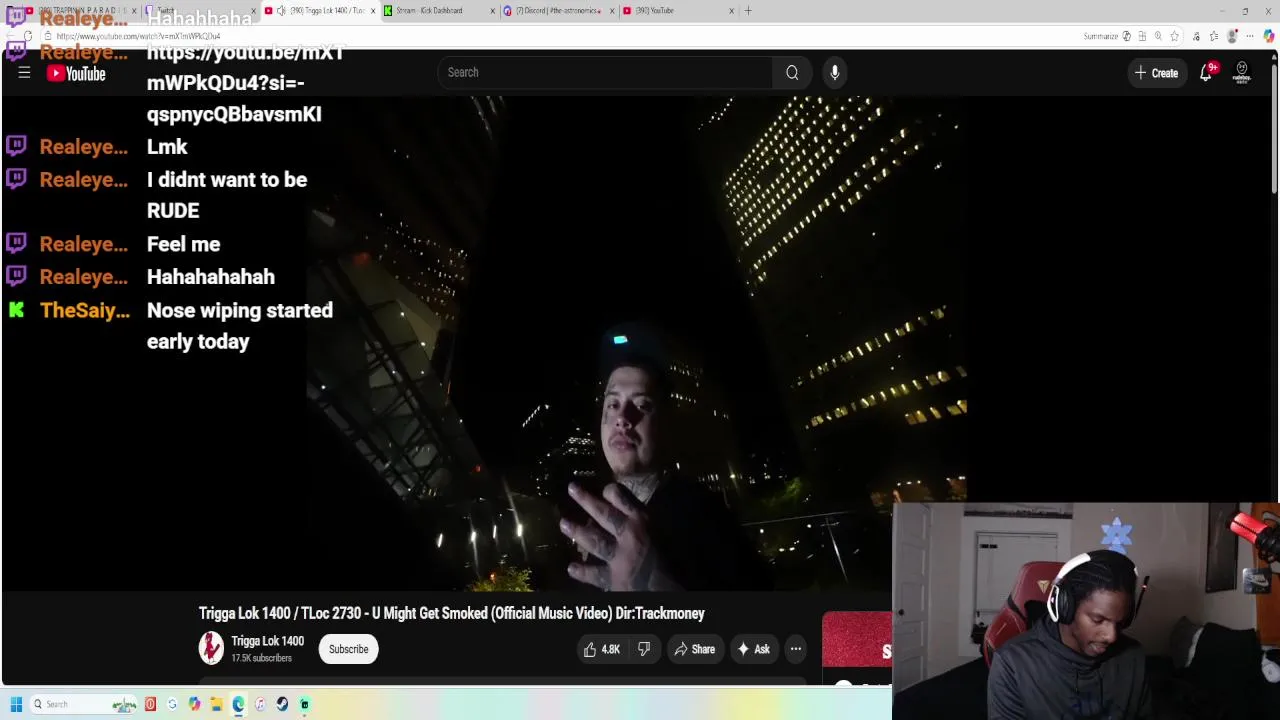Open the YouTube account avatar menu

[x=1242, y=73]
